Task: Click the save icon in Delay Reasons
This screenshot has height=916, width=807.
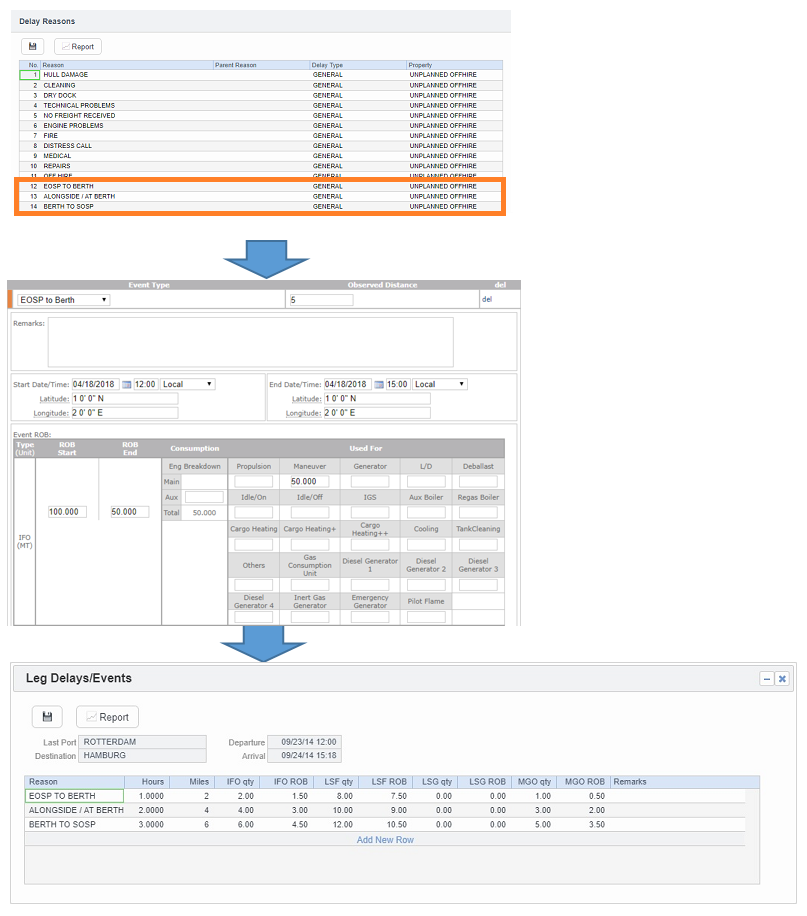Action: [33, 46]
